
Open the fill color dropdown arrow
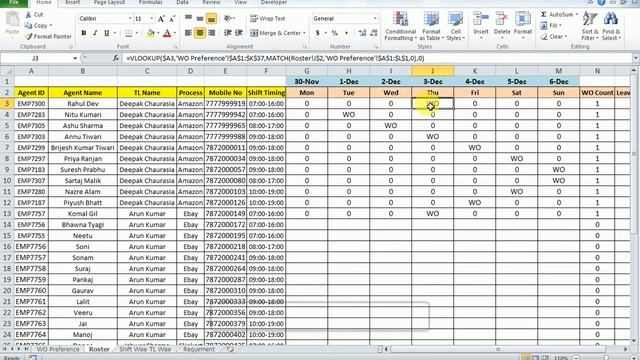[158, 33]
